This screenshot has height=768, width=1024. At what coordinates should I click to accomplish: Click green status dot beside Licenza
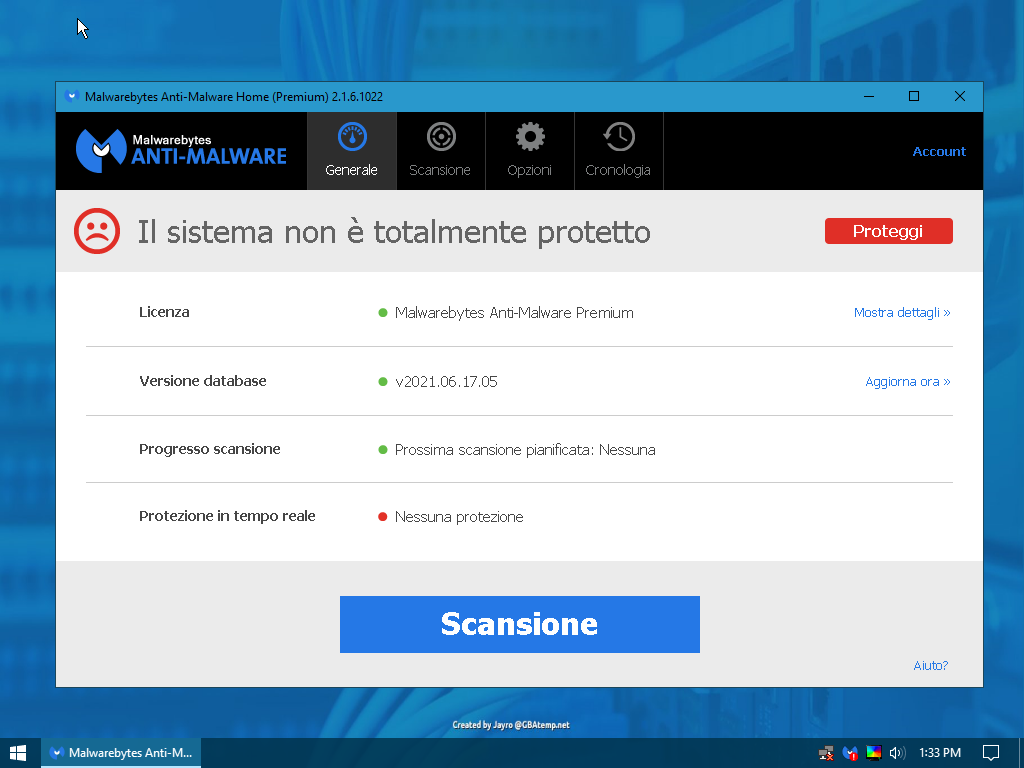pyautogui.click(x=383, y=313)
